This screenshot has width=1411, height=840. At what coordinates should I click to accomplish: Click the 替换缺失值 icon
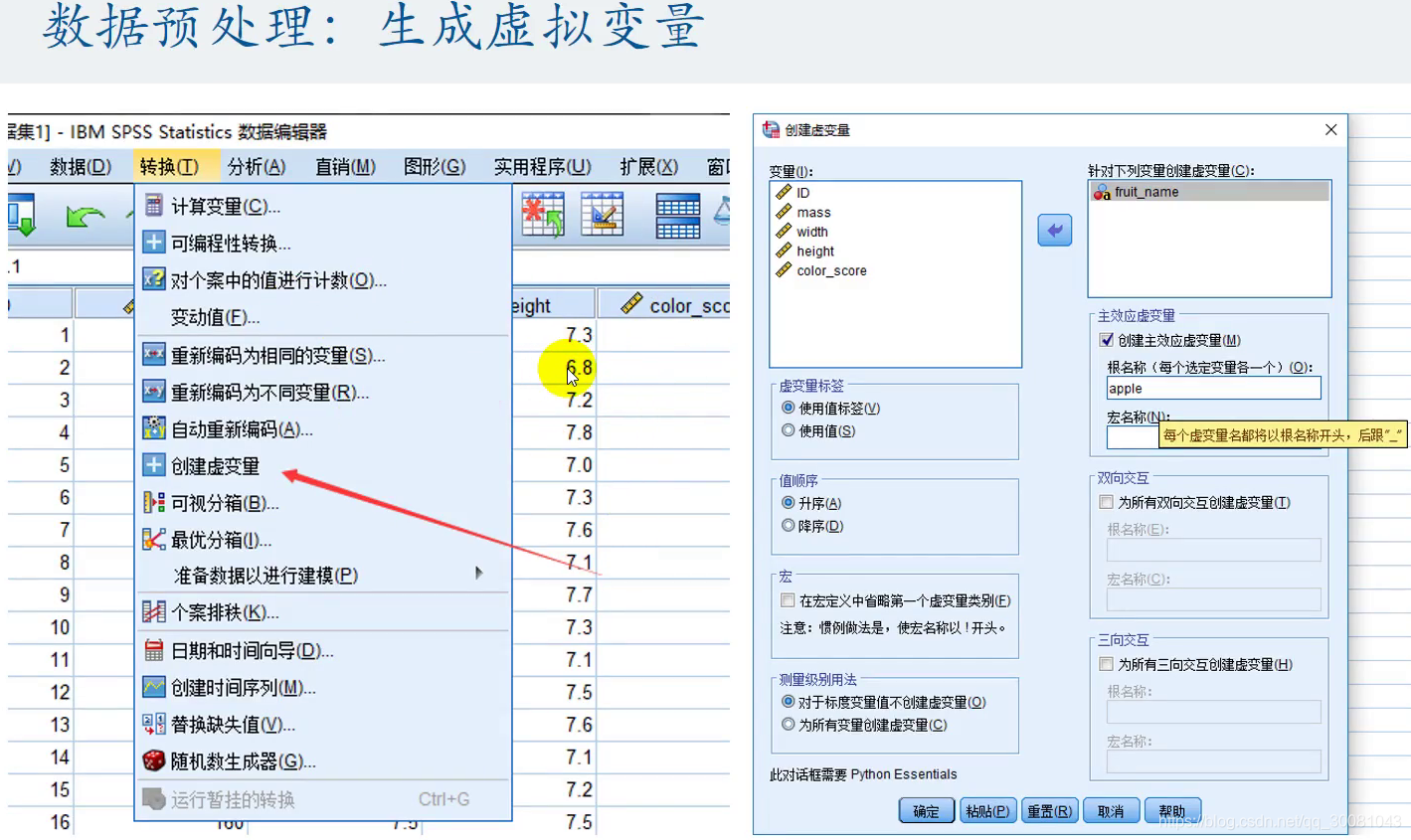click(153, 724)
